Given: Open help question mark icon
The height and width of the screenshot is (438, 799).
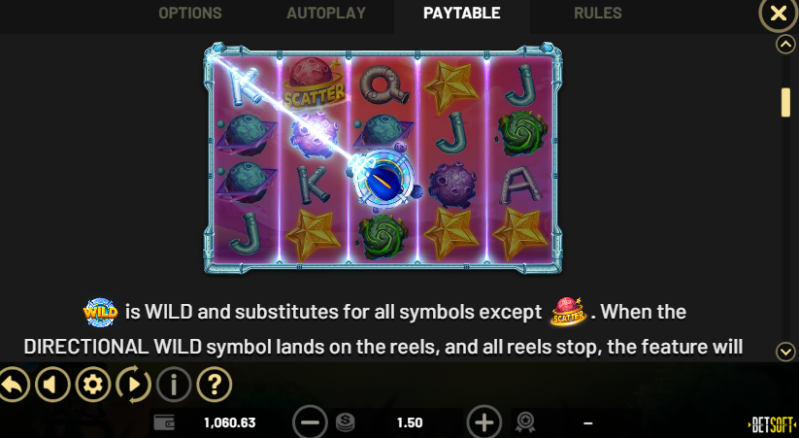Looking at the screenshot, I should (214, 385).
